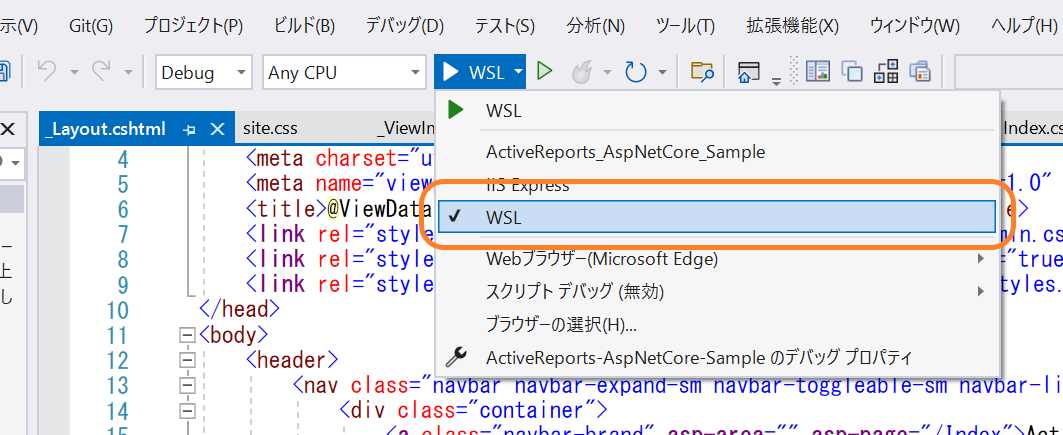Switch to the _Layout.cshtml tab

pos(106,129)
